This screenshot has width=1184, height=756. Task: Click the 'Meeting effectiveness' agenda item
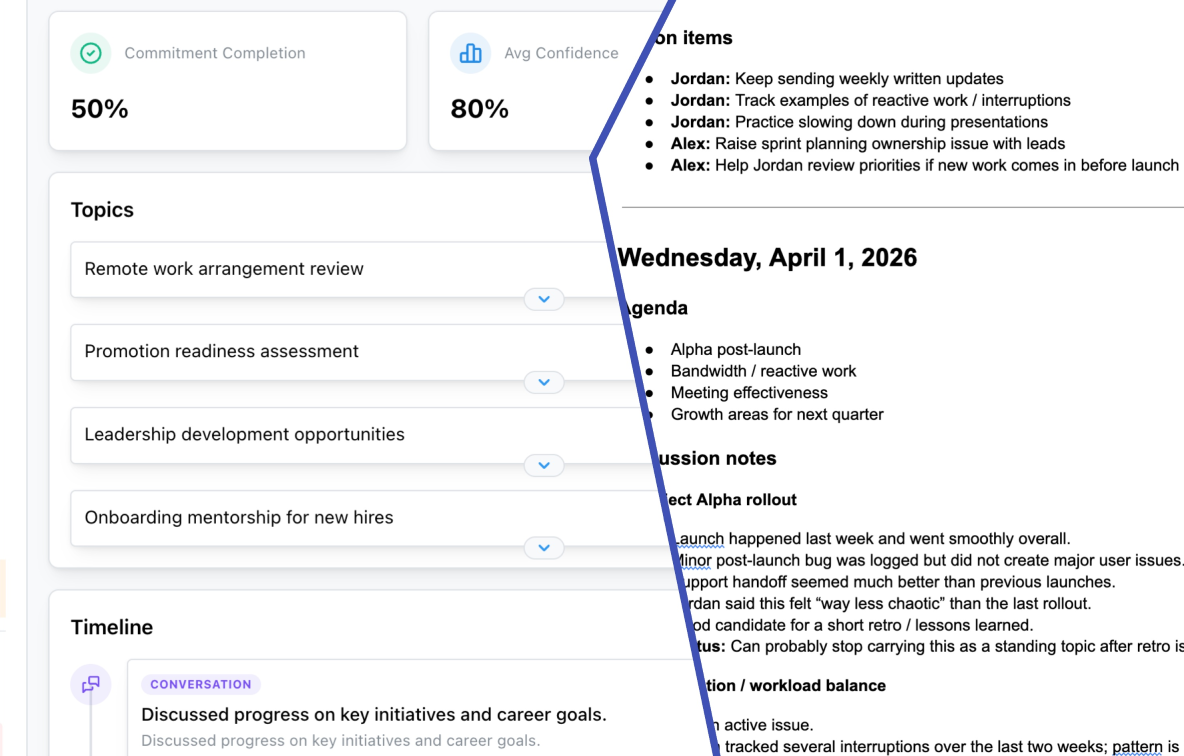[749, 393]
